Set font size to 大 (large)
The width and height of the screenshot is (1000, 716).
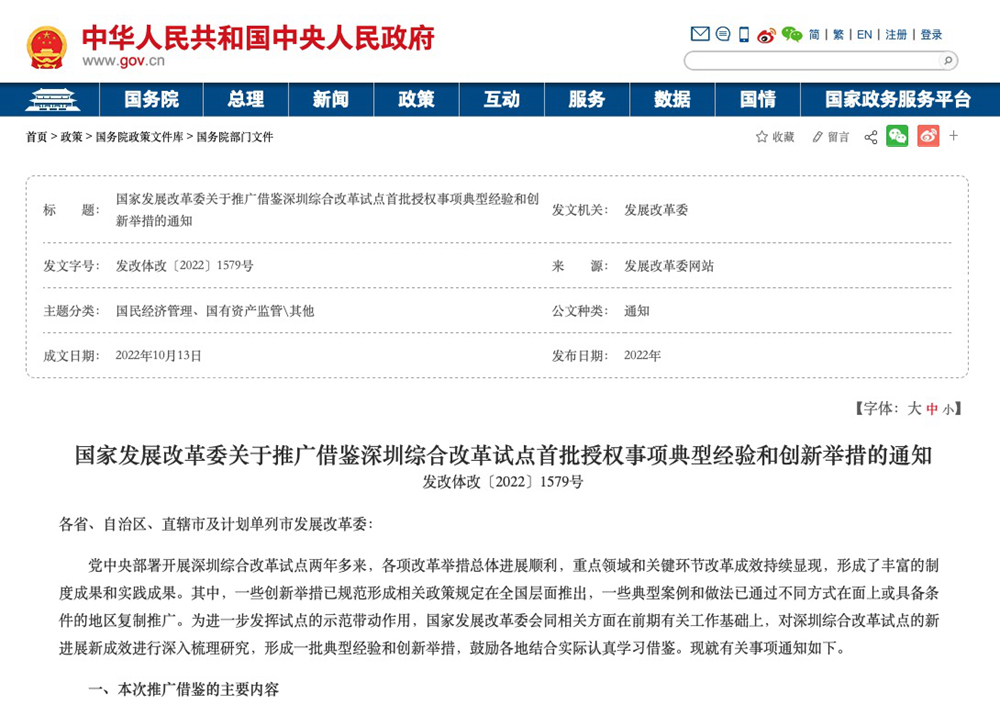[x=913, y=408]
